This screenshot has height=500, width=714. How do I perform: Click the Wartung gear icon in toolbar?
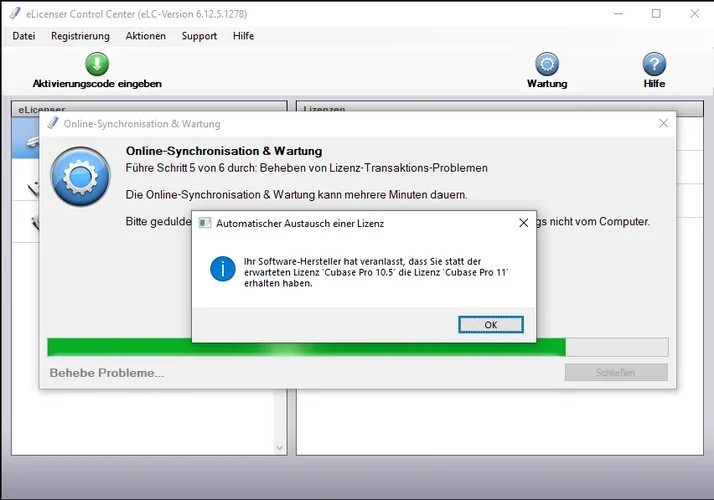547,64
